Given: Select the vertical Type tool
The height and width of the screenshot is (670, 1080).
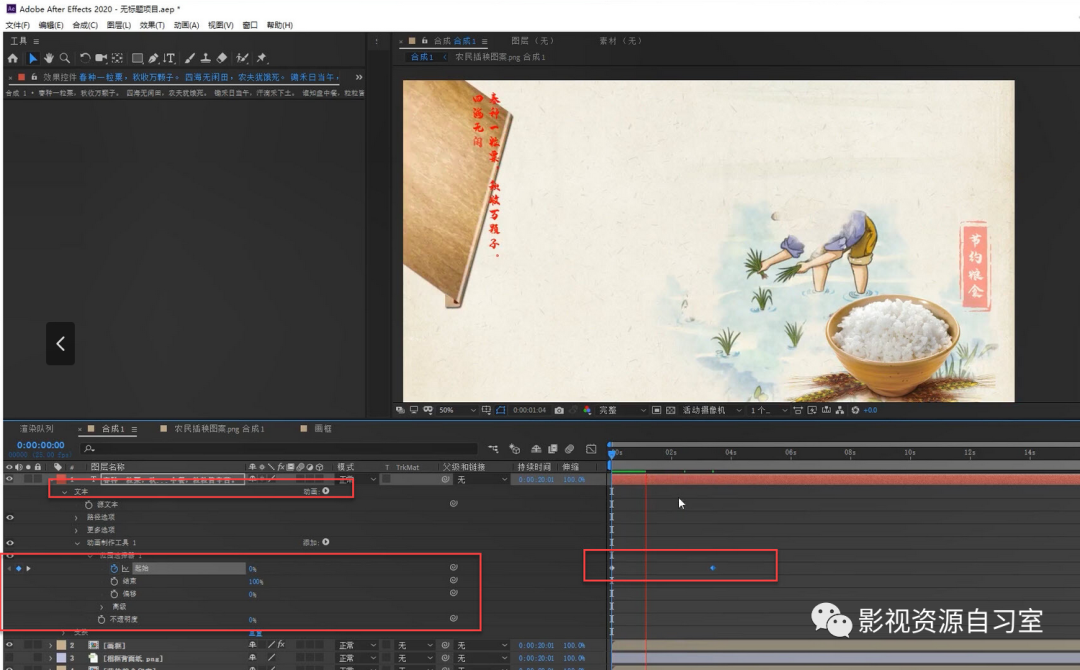Looking at the screenshot, I should tap(169, 59).
